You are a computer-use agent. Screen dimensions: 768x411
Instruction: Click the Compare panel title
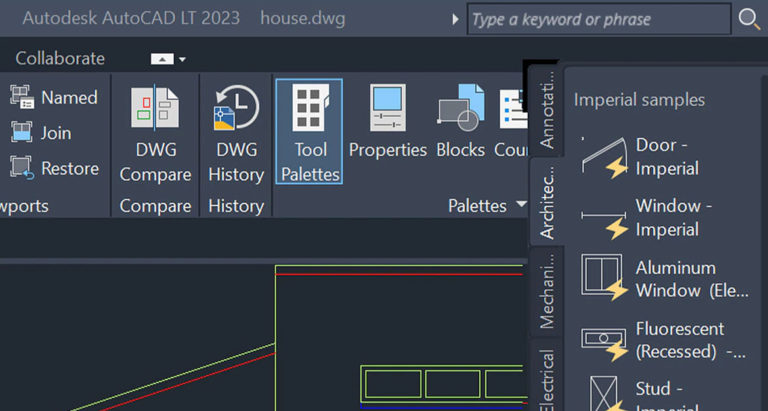pos(155,206)
